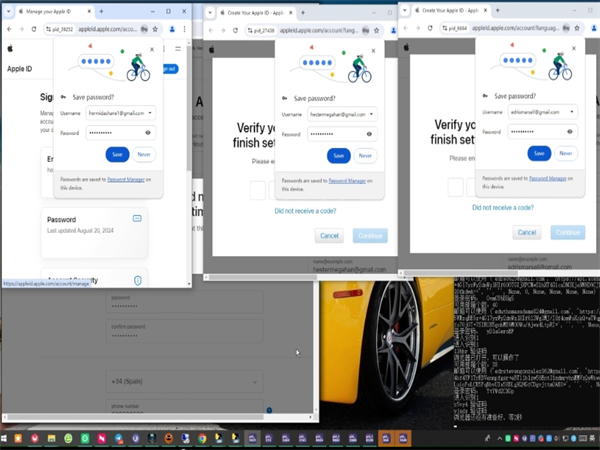
Task: Click Never in the middle password dialog
Action: tap(365, 156)
